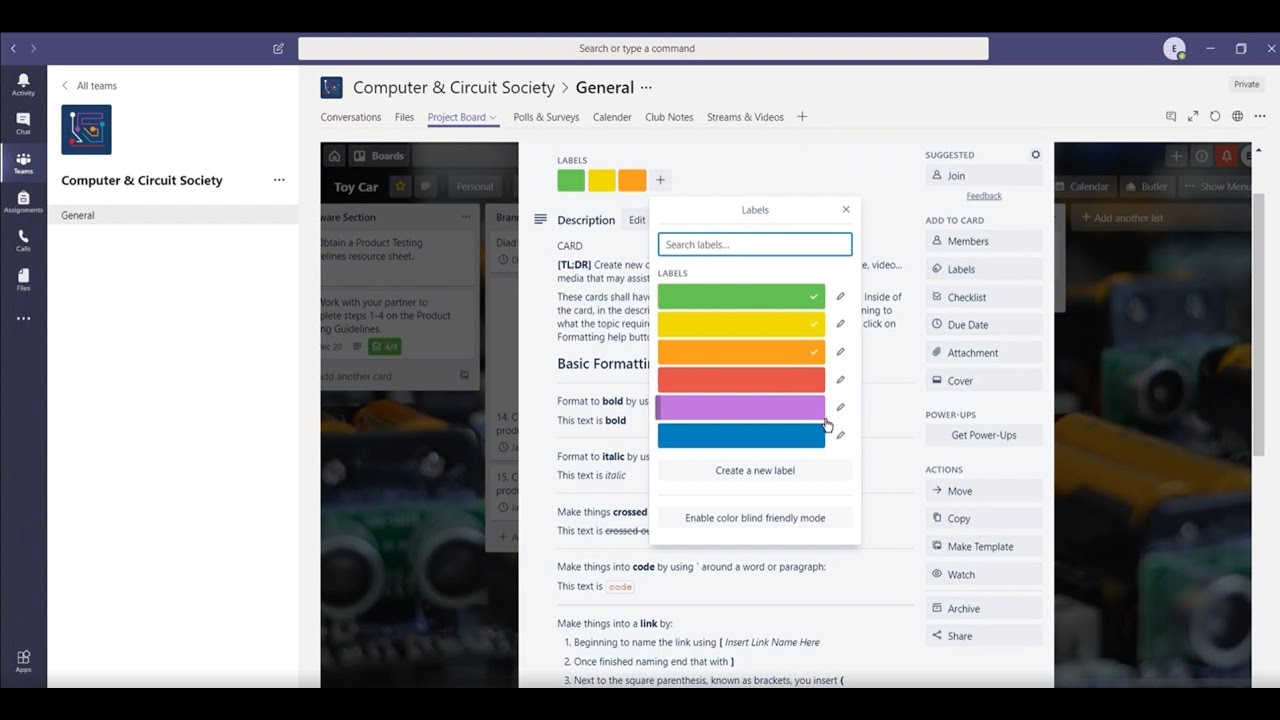1280x720 pixels.
Task: Uncheck the yellow label
Action: click(x=741, y=324)
